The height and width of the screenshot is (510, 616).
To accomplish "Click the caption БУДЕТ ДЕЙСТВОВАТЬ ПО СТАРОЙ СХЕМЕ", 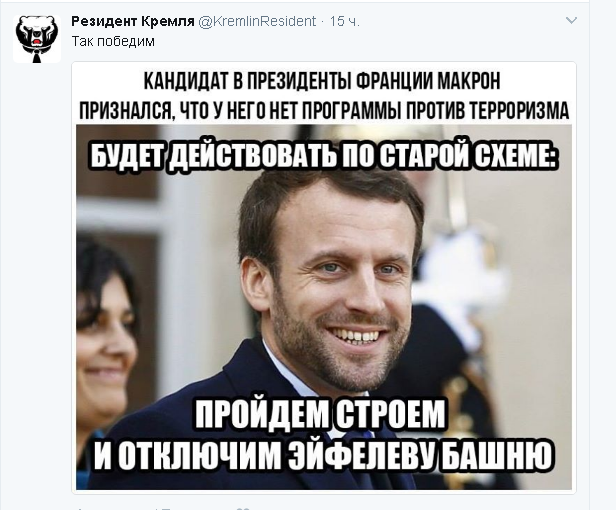I will [x=323, y=156].
